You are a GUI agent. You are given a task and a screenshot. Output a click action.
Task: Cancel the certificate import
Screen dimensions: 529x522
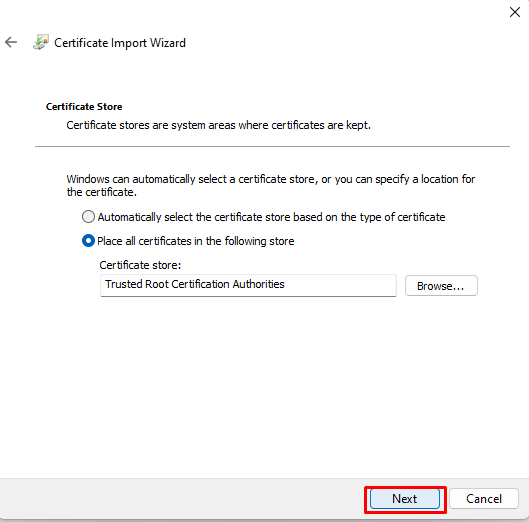pyautogui.click(x=484, y=499)
